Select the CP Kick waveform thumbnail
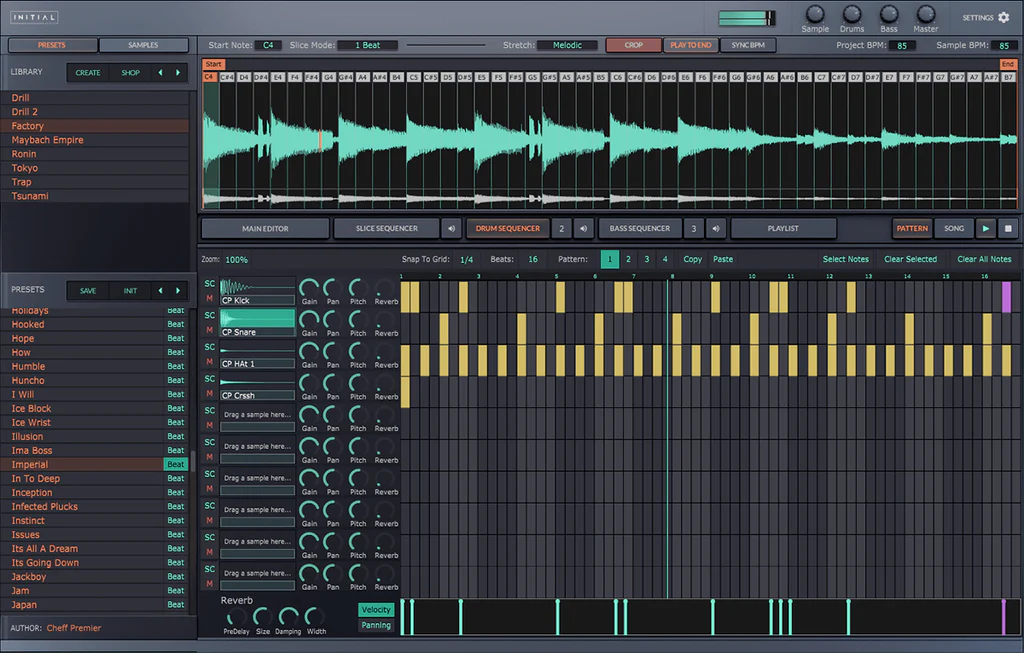 [257, 287]
